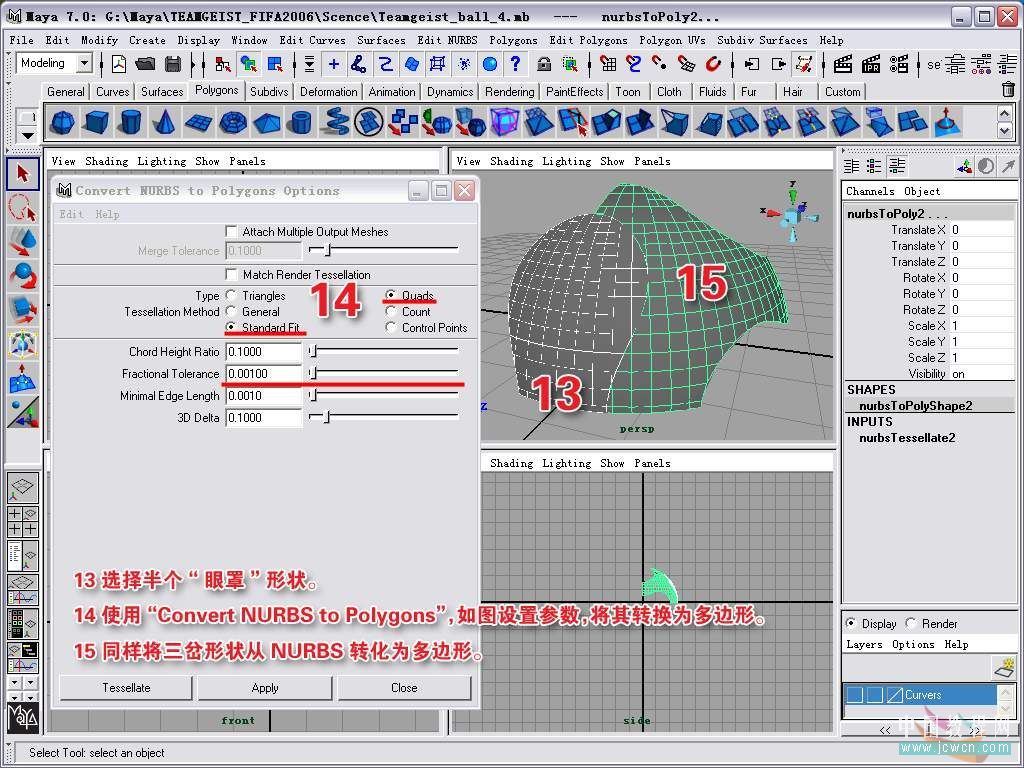Click the Apply button
This screenshot has height=768, width=1024.
264,688
